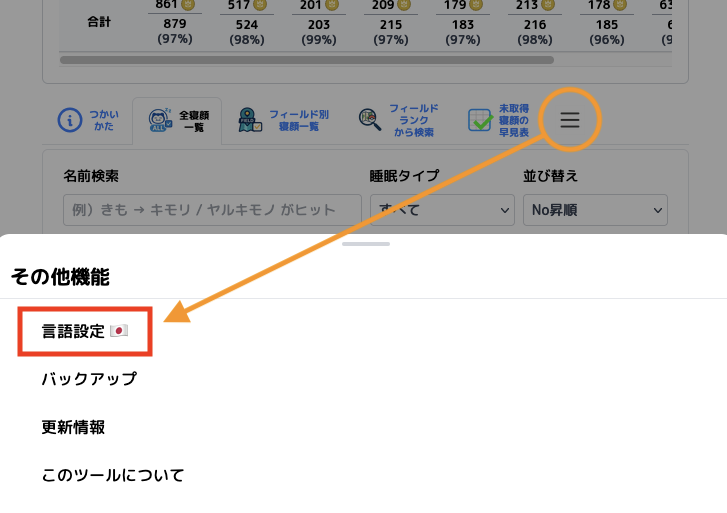727x513 pixels.
Task: Click the 合計 row label
Action: tap(99, 22)
